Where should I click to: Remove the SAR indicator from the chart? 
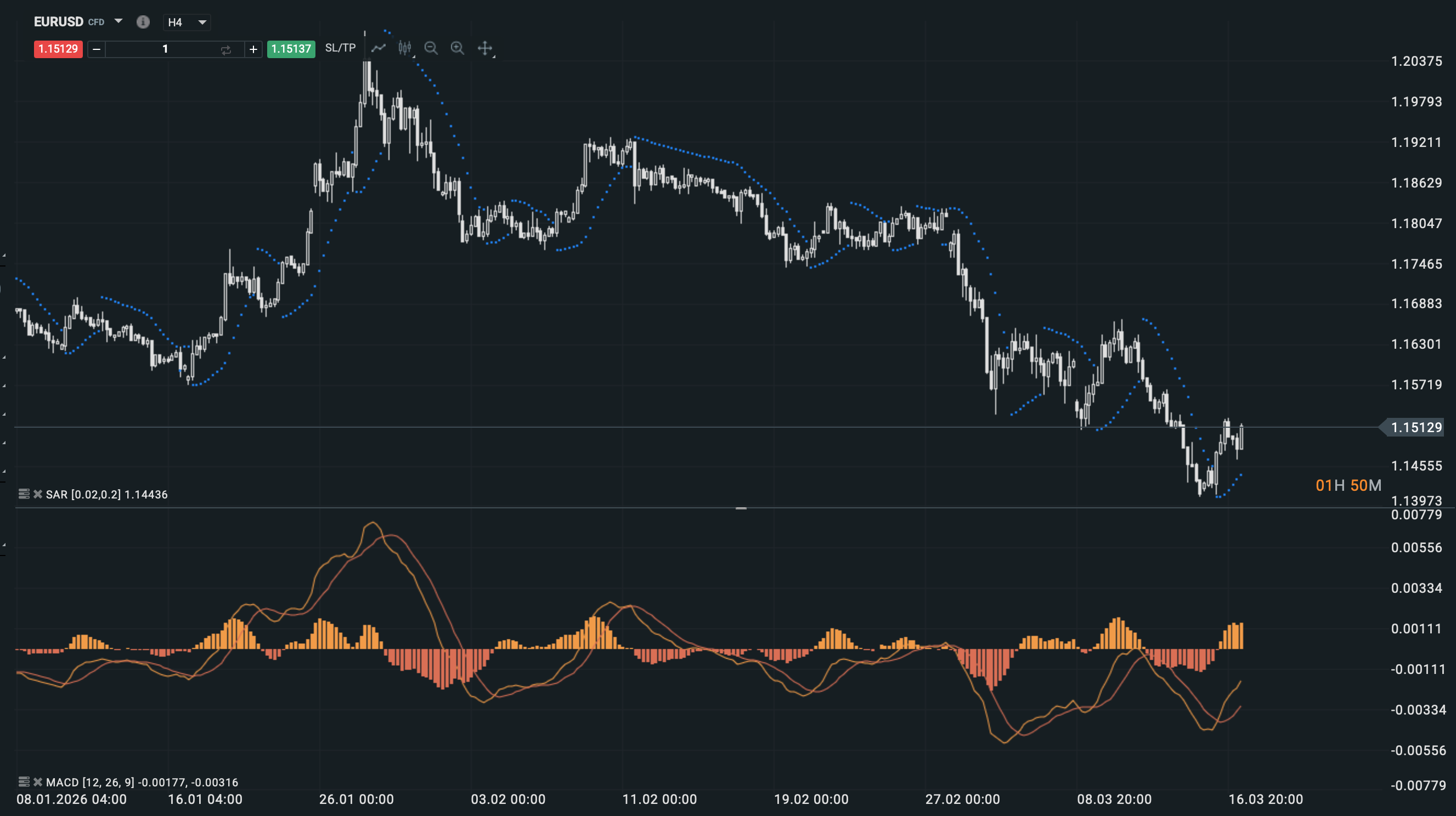tap(38, 494)
